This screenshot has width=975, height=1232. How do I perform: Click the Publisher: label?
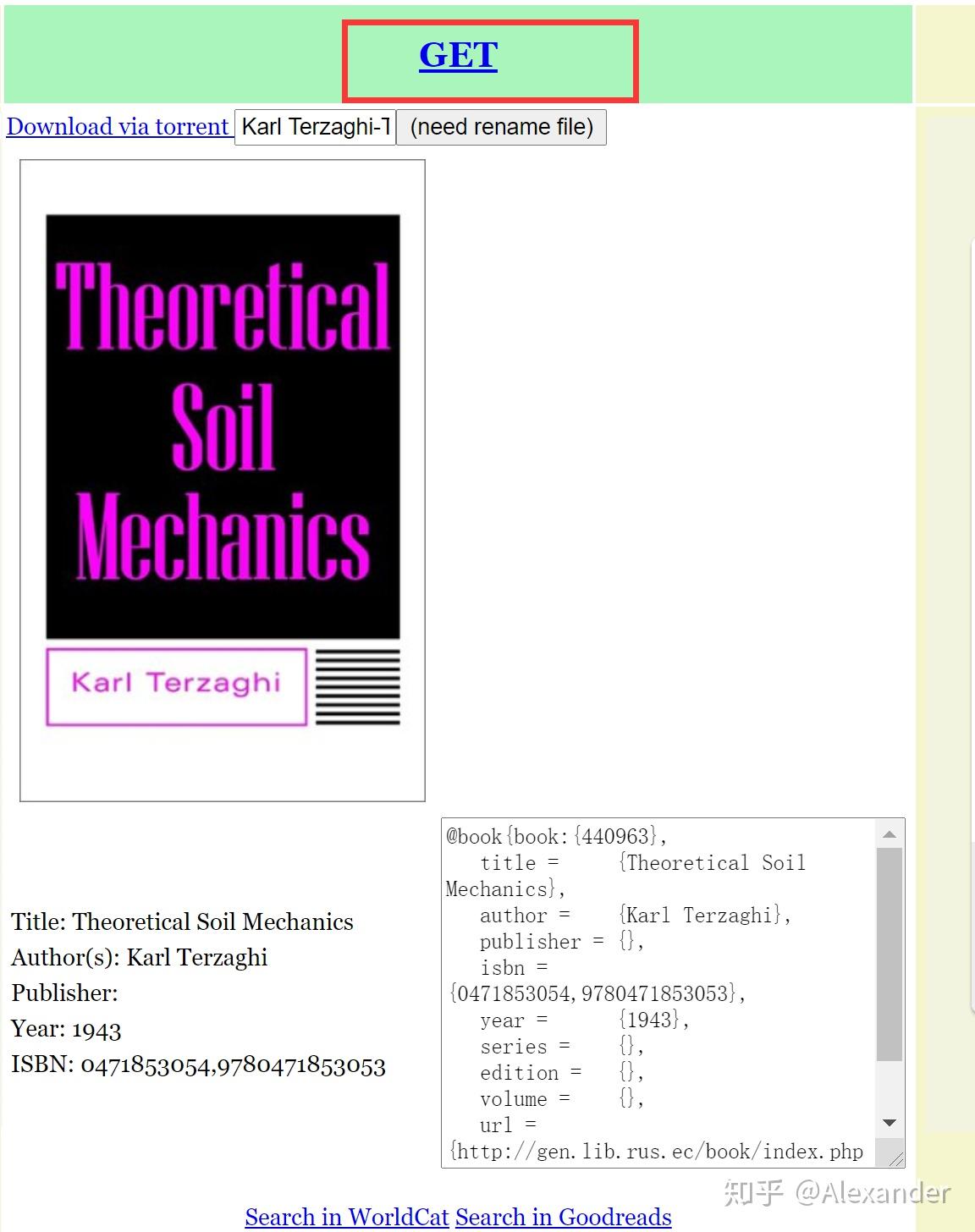[64, 993]
